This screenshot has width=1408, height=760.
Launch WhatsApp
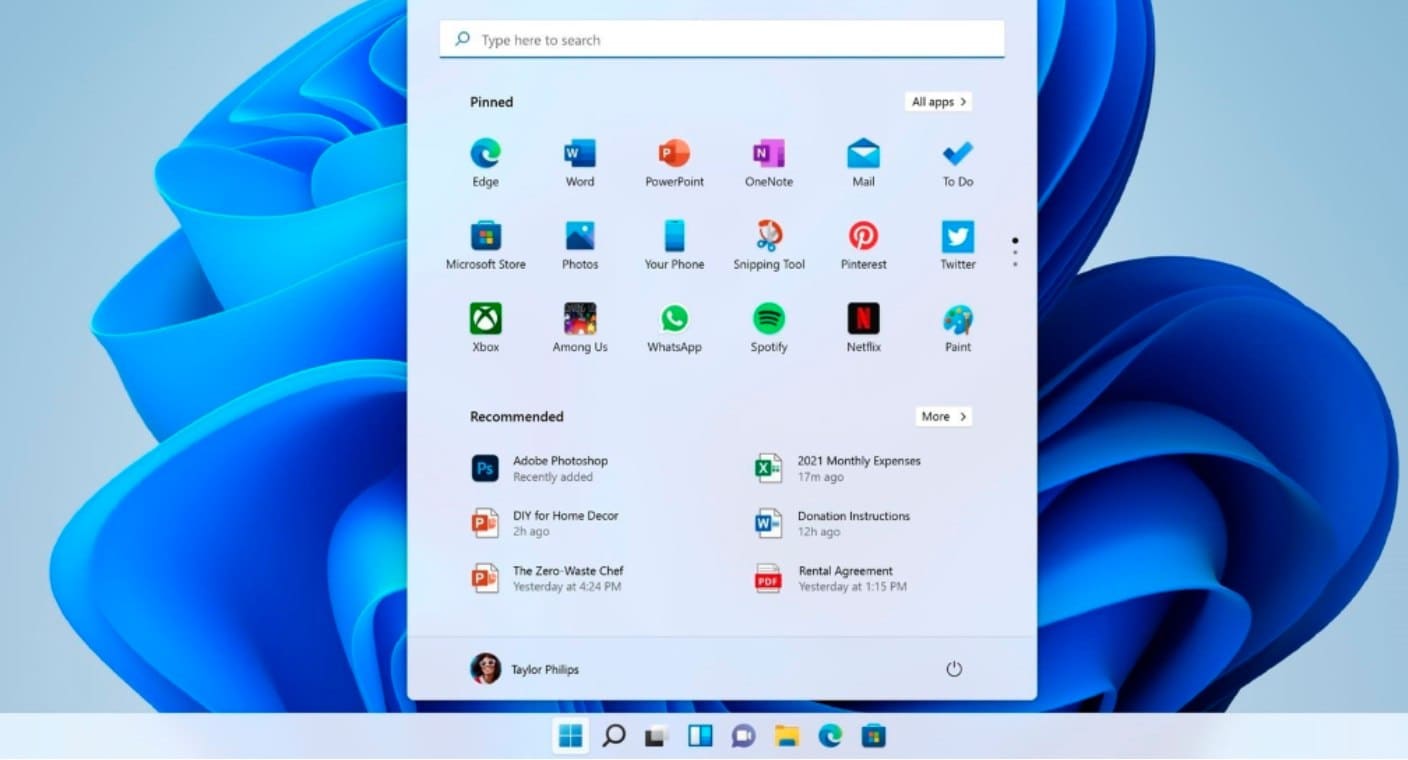(674, 320)
